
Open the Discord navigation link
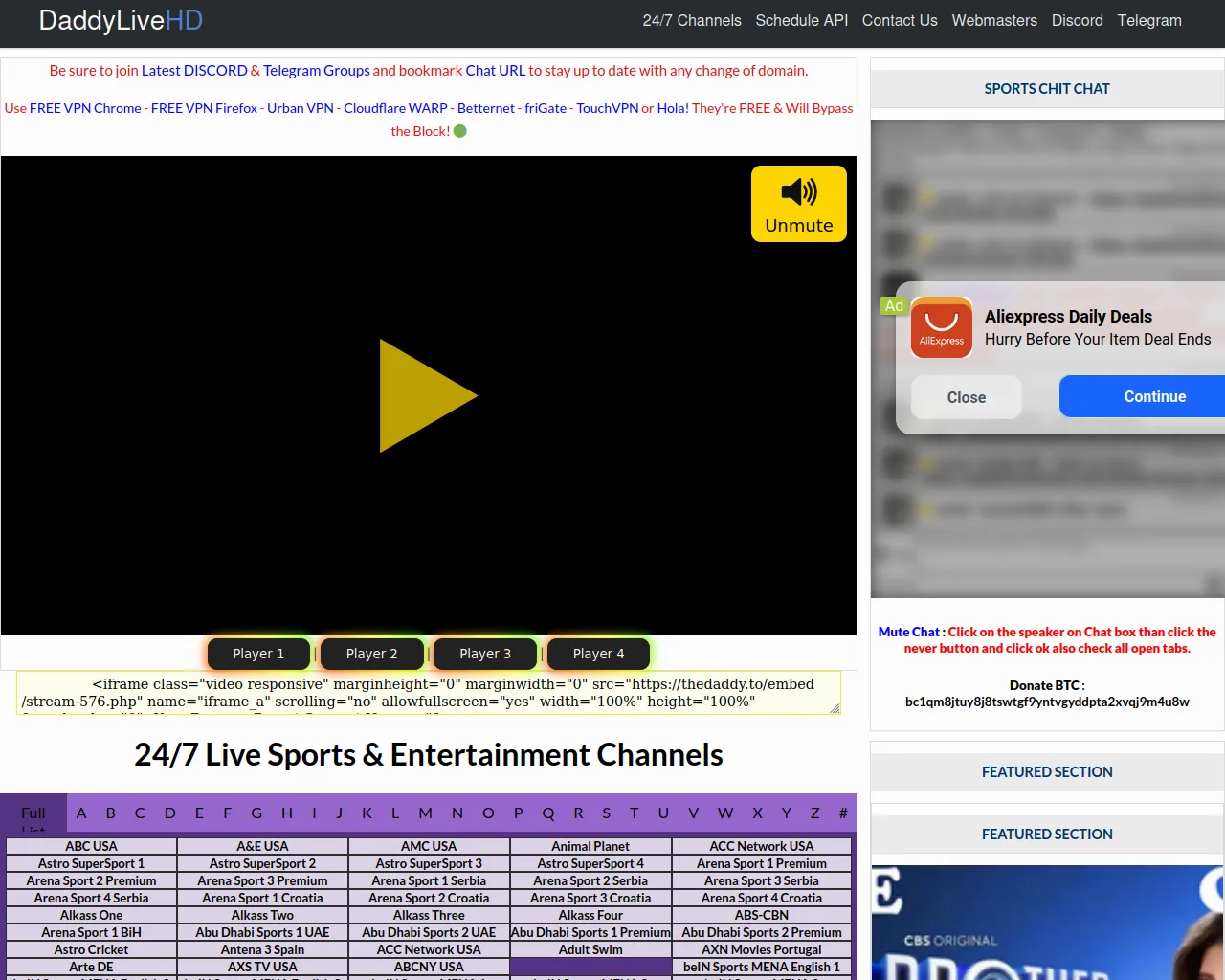click(1078, 20)
